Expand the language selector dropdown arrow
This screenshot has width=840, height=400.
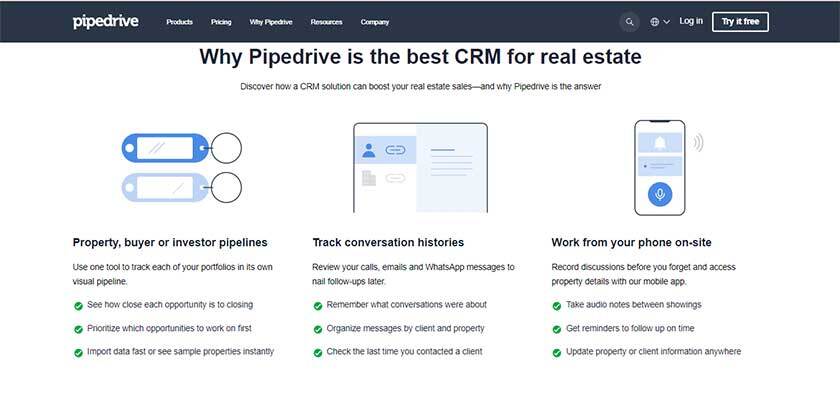coord(667,21)
